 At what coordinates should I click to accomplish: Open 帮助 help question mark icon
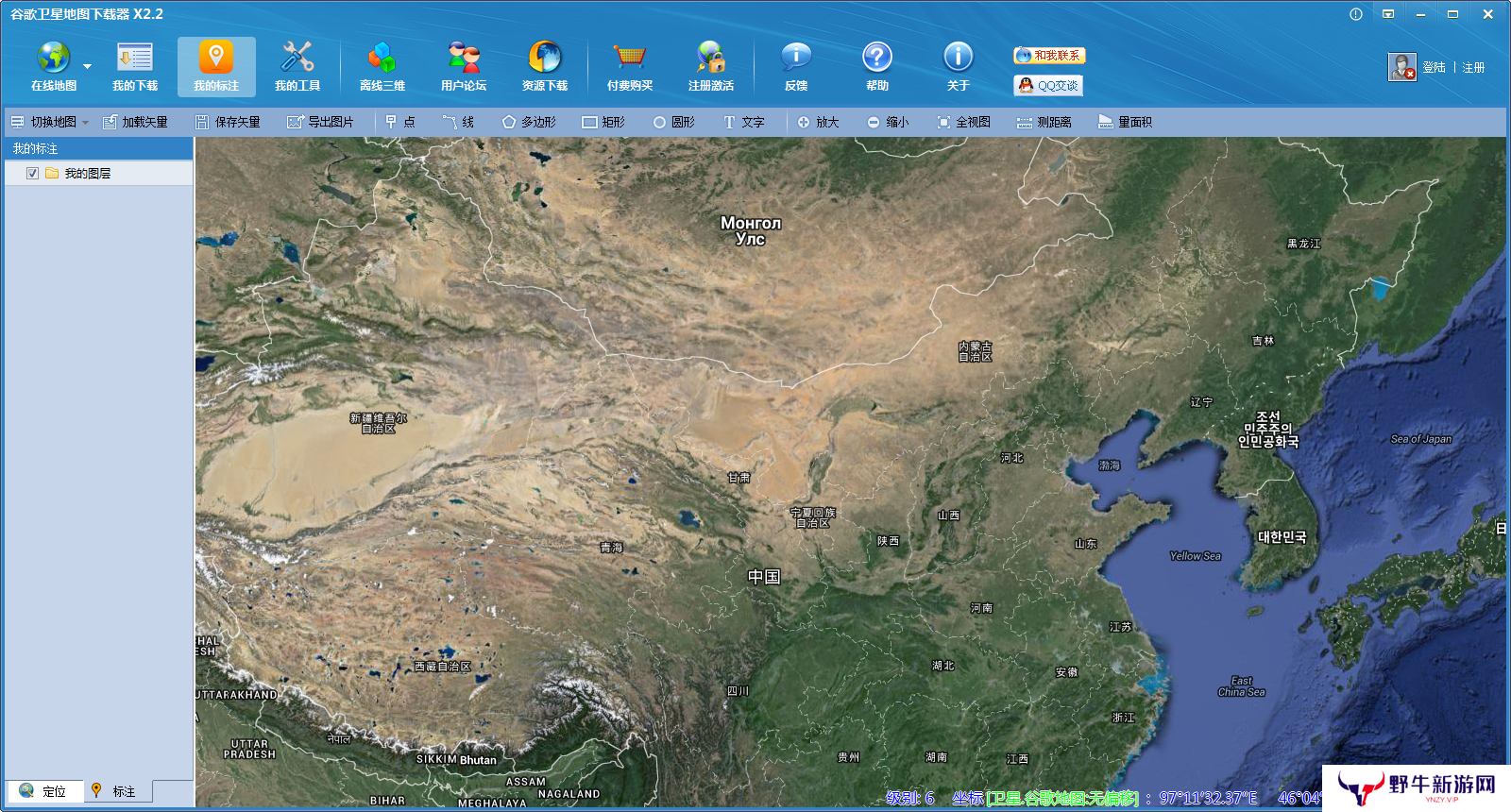click(877, 58)
